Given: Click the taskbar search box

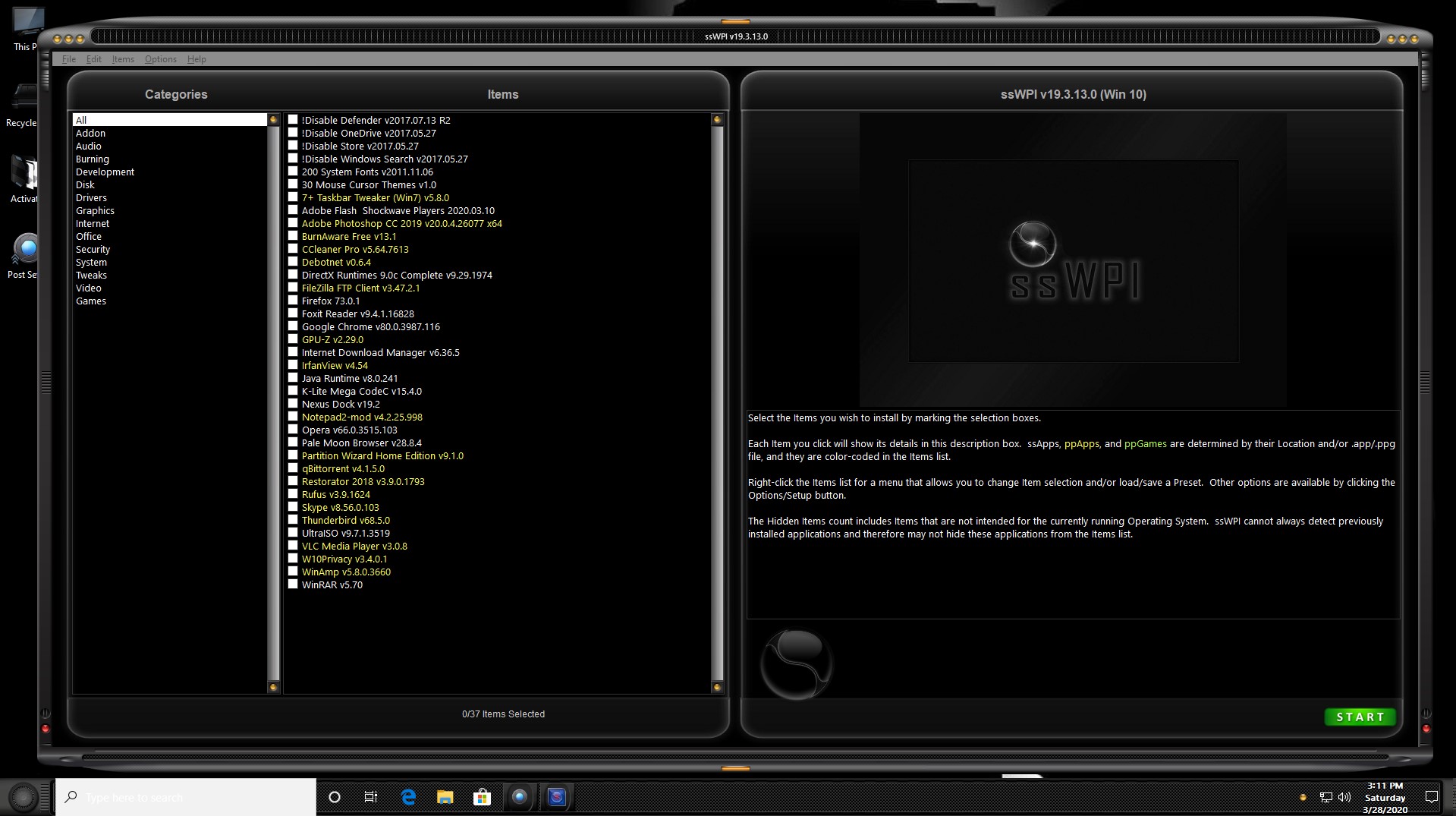Looking at the screenshot, I should coord(186,797).
